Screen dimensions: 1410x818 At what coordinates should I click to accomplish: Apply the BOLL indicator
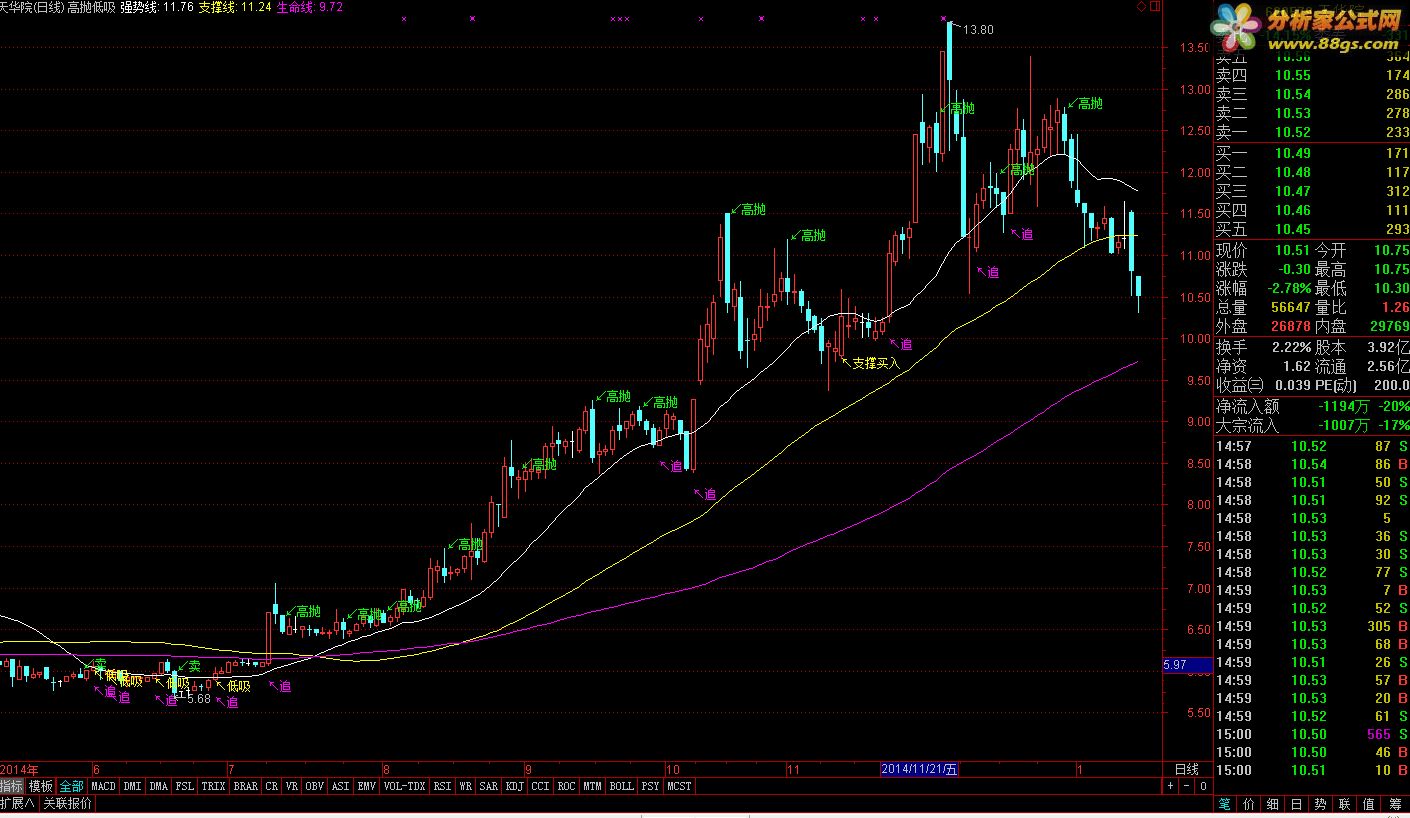click(622, 786)
